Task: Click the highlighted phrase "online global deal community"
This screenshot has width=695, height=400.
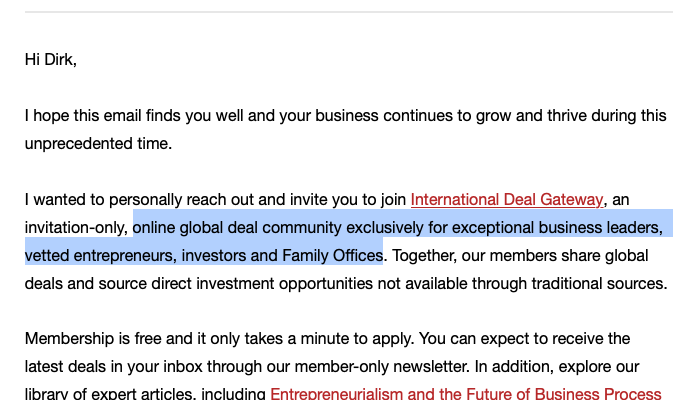Action: coord(233,227)
